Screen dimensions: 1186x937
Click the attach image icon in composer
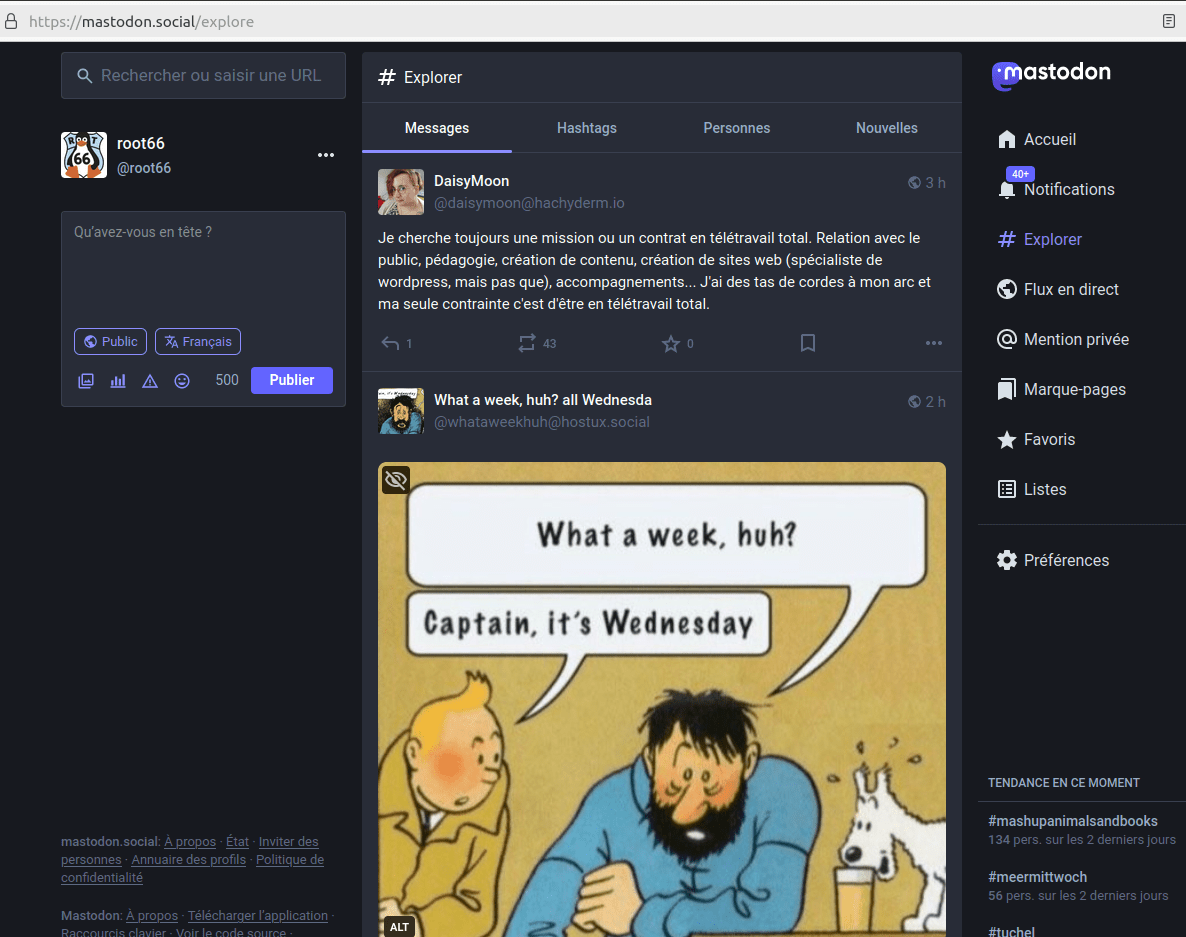[86, 381]
